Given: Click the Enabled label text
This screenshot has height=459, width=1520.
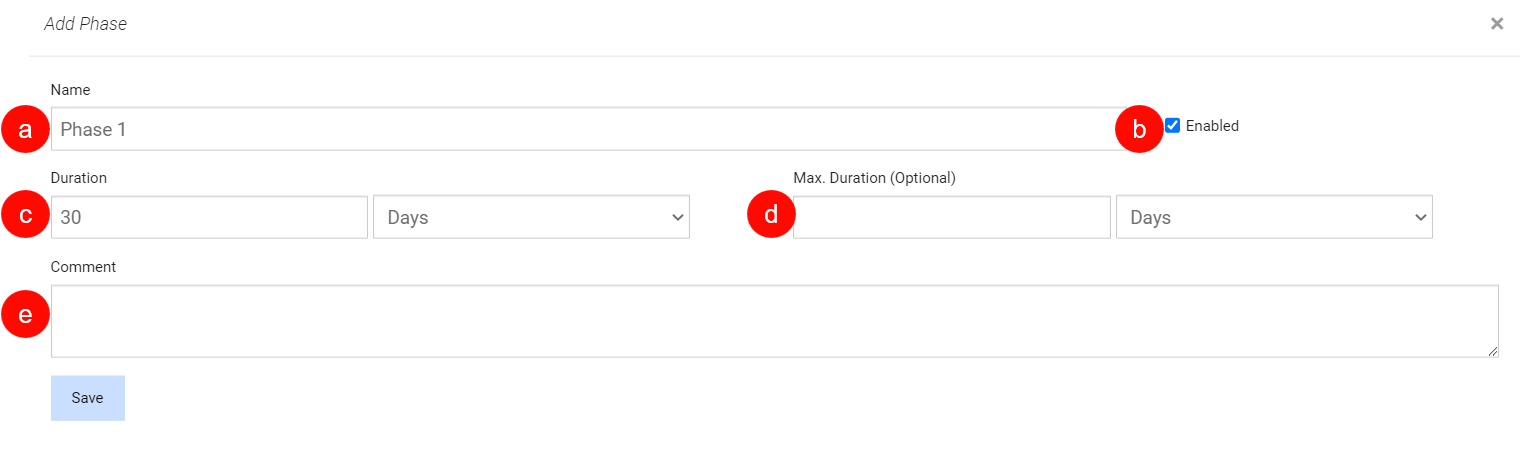Looking at the screenshot, I should (1212, 126).
